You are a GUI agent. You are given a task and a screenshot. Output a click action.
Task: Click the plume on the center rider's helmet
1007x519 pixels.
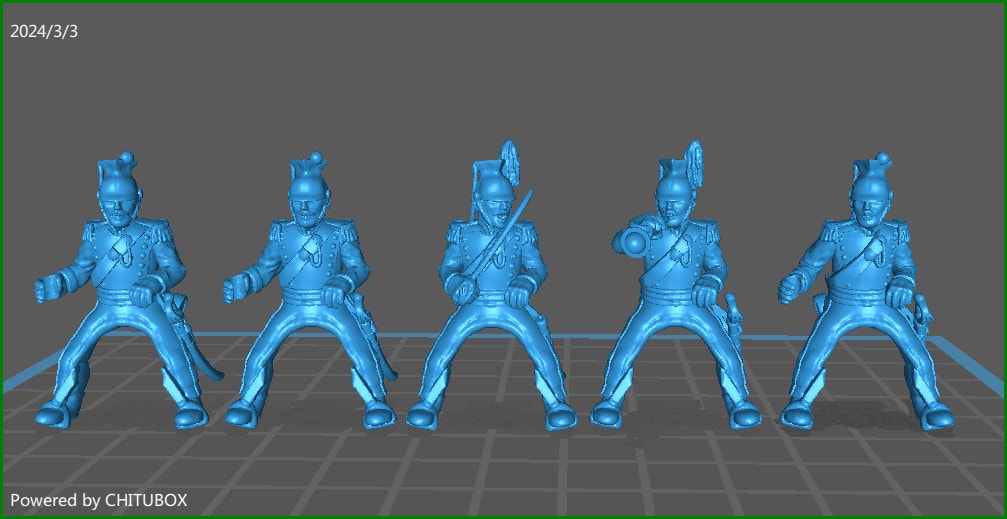click(x=509, y=159)
